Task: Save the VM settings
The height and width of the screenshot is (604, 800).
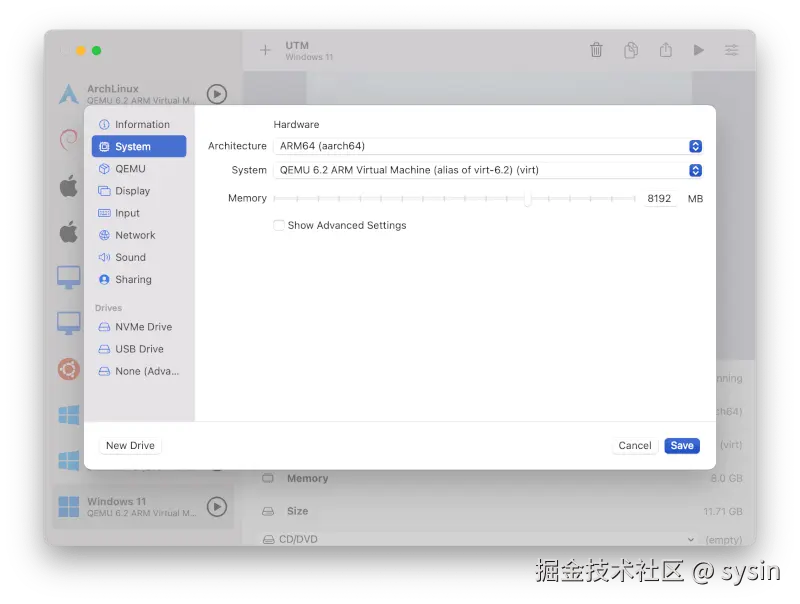Action: pos(682,446)
